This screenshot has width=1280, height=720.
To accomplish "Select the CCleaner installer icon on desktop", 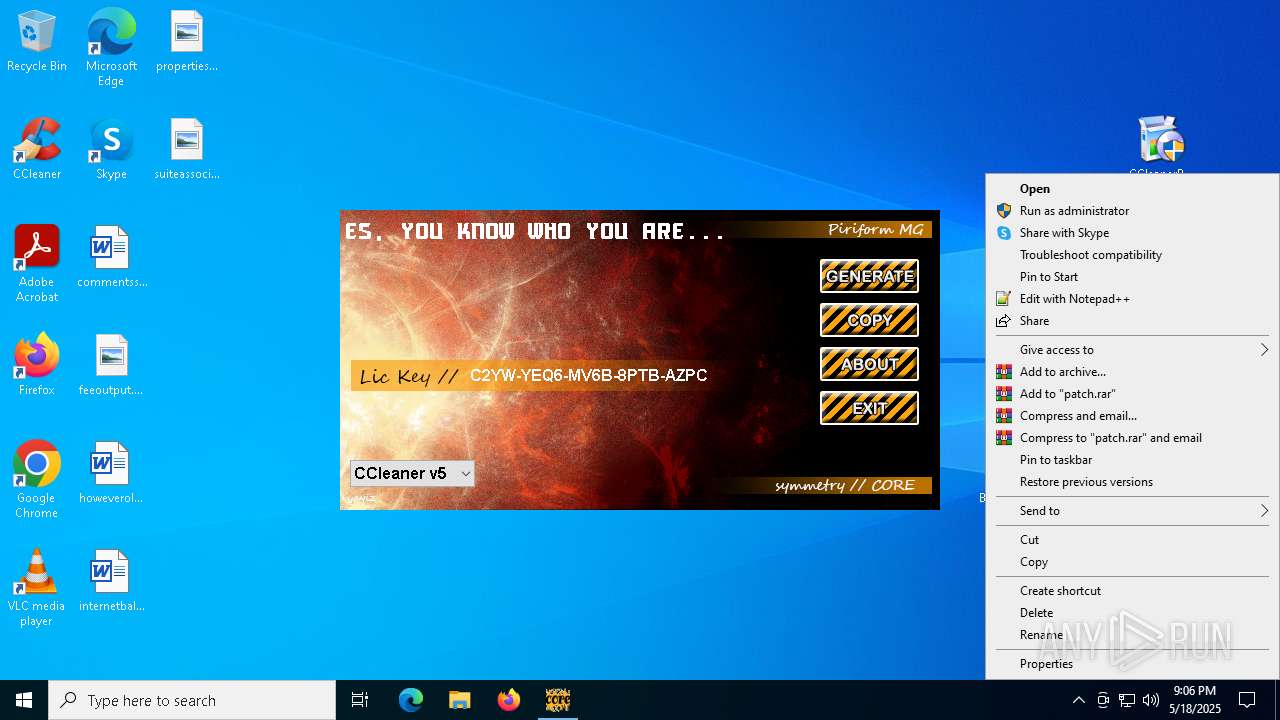I will [x=1160, y=145].
